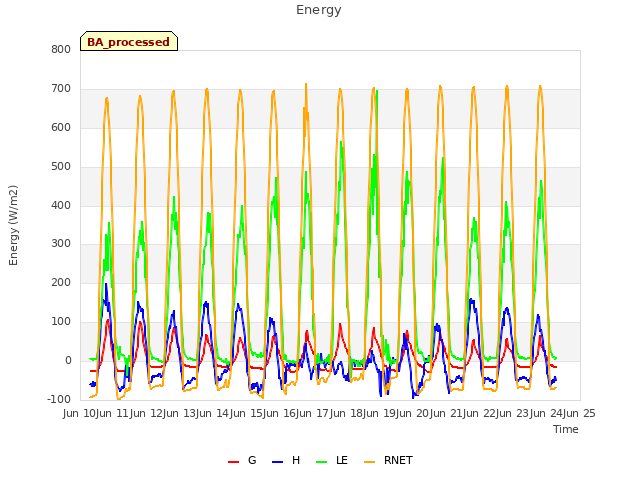
Task: Click the BA_processed label box
Action: pos(129,41)
